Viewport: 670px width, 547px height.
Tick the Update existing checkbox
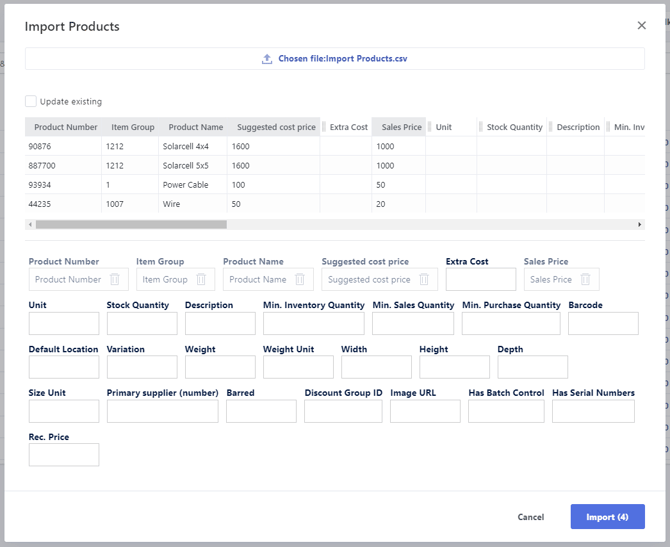pyautogui.click(x=31, y=101)
